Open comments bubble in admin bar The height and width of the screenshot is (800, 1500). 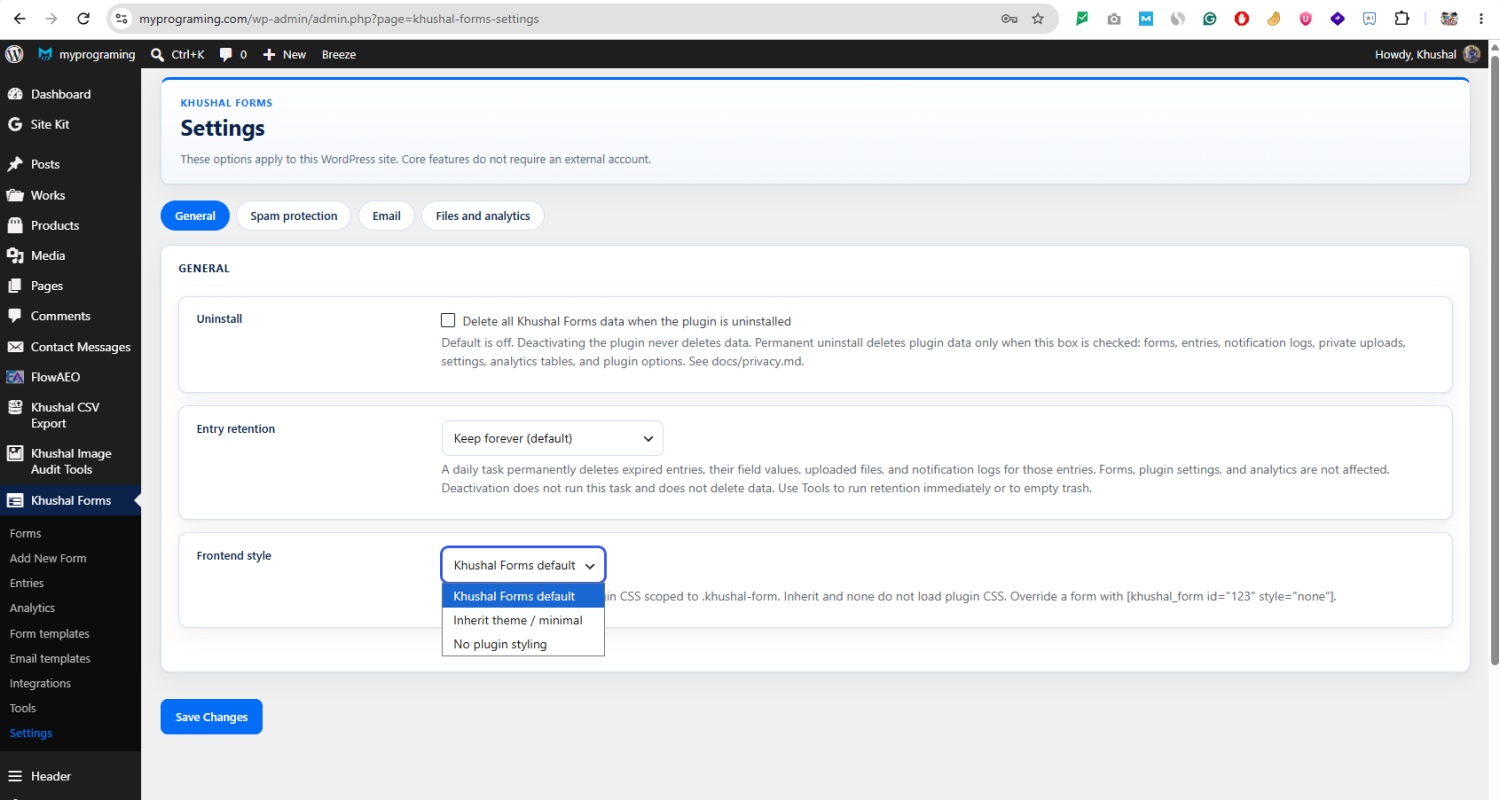pyautogui.click(x=233, y=54)
